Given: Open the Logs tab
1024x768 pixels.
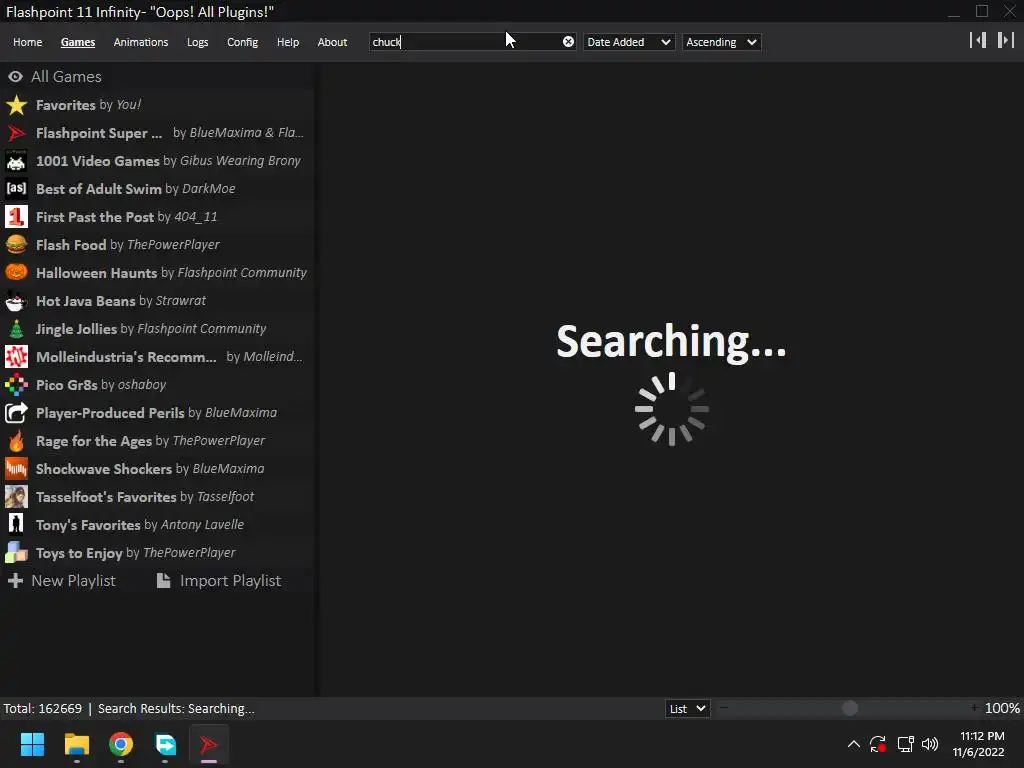Looking at the screenshot, I should (197, 42).
